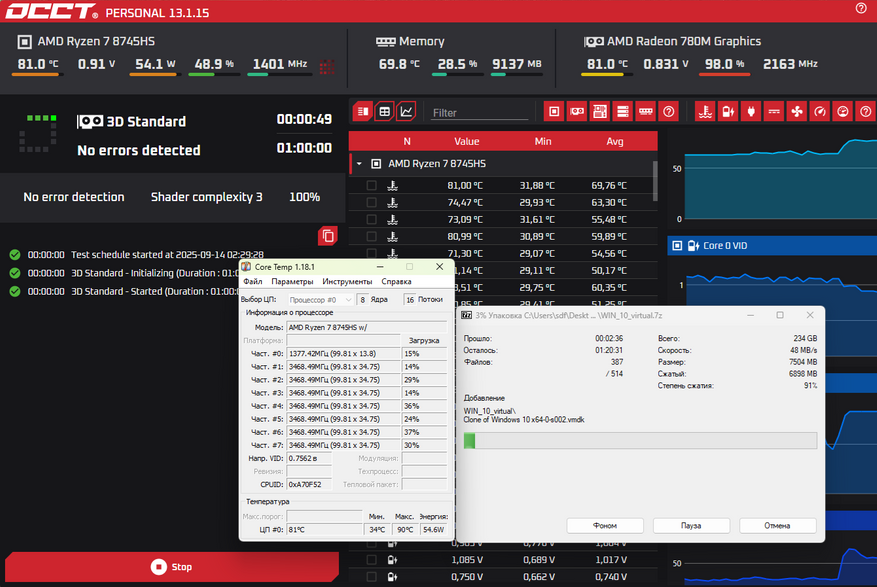Tick checkbox for 80,99 °C sensor row
Viewport: 877px width, 587px height.
click(x=371, y=236)
